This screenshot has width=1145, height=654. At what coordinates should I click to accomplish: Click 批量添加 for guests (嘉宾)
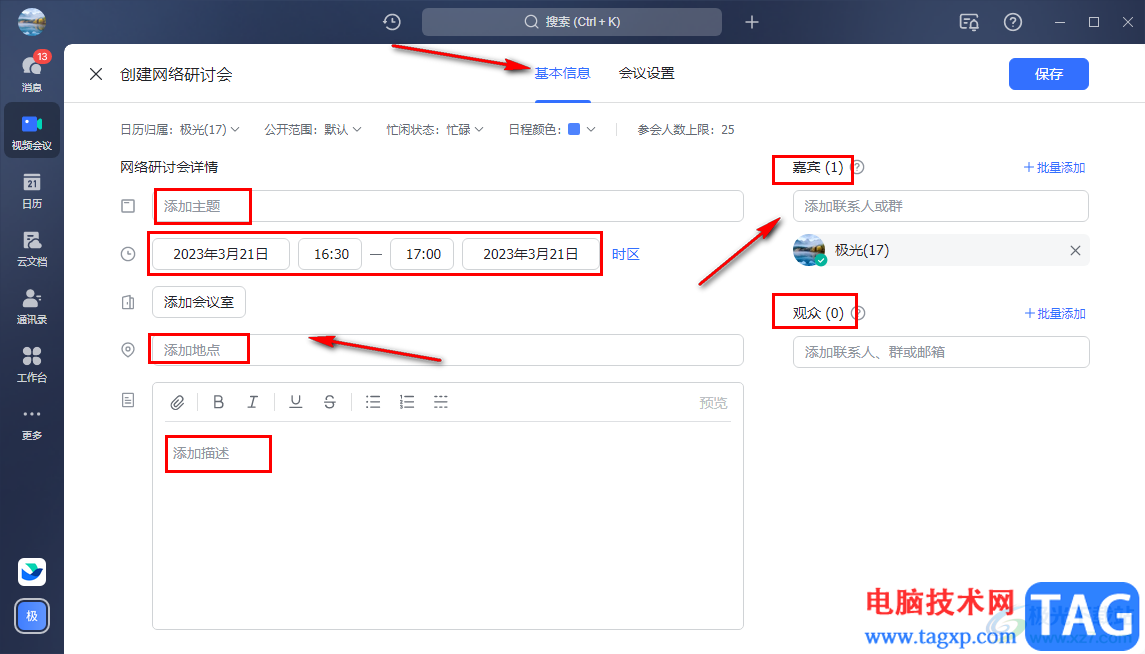pos(1054,167)
